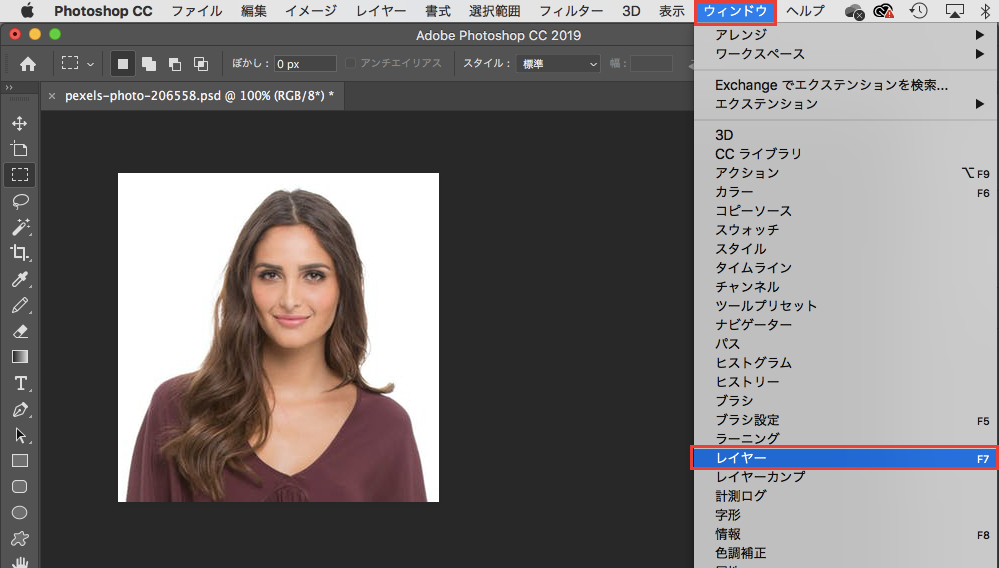Image resolution: width=999 pixels, height=568 pixels.
Task: Select the Lasso tool
Action: point(19,200)
